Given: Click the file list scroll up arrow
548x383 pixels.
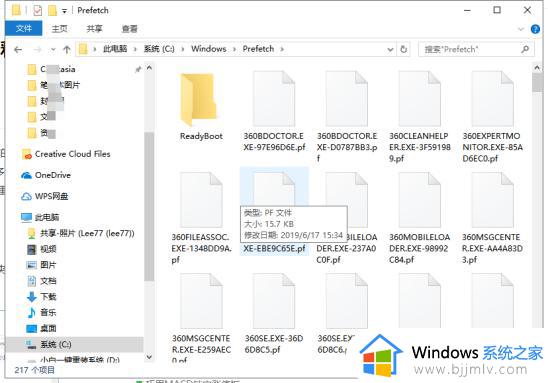Looking at the screenshot, I should pos(537,67).
